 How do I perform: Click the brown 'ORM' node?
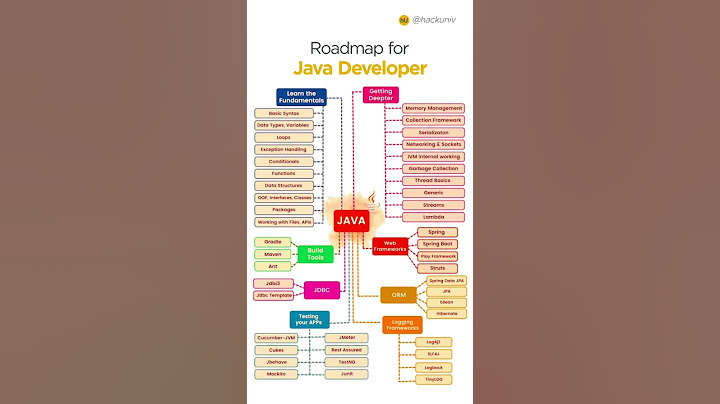click(399, 295)
